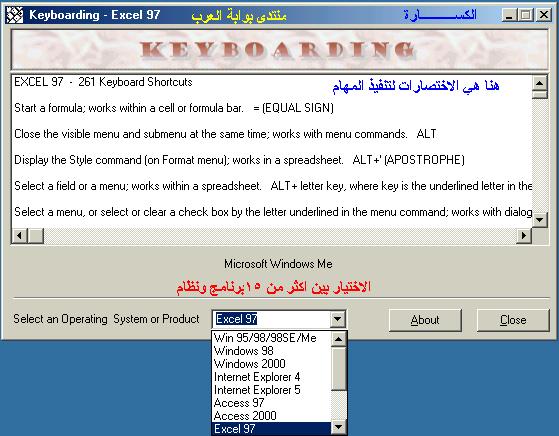Select Windows 98 from the list
The height and width of the screenshot is (436, 559).
(x=272, y=351)
